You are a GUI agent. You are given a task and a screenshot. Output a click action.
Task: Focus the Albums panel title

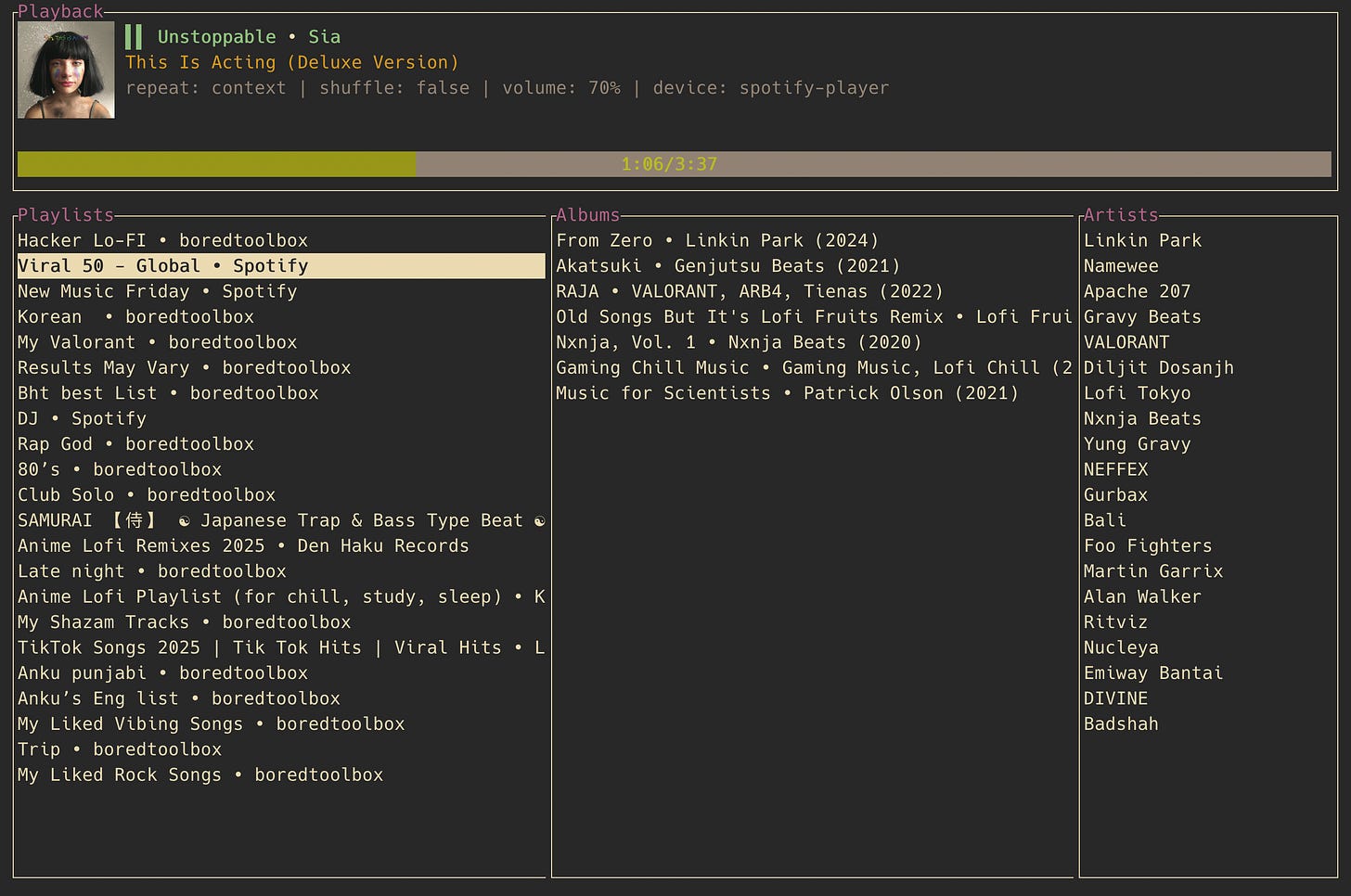587,215
